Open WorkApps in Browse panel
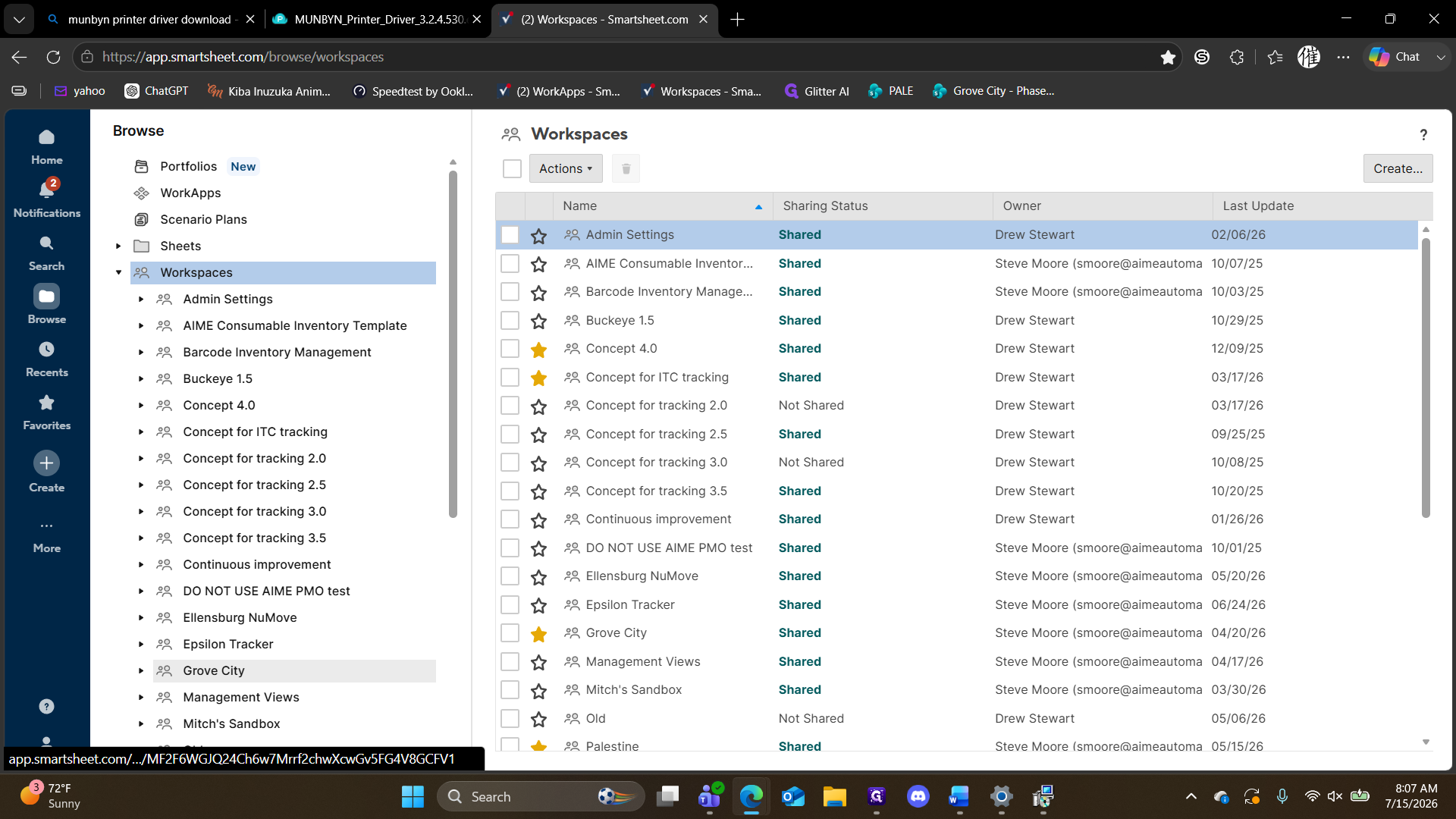Image resolution: width=1456 pixels, height=819 pixels. coord(190,193)
